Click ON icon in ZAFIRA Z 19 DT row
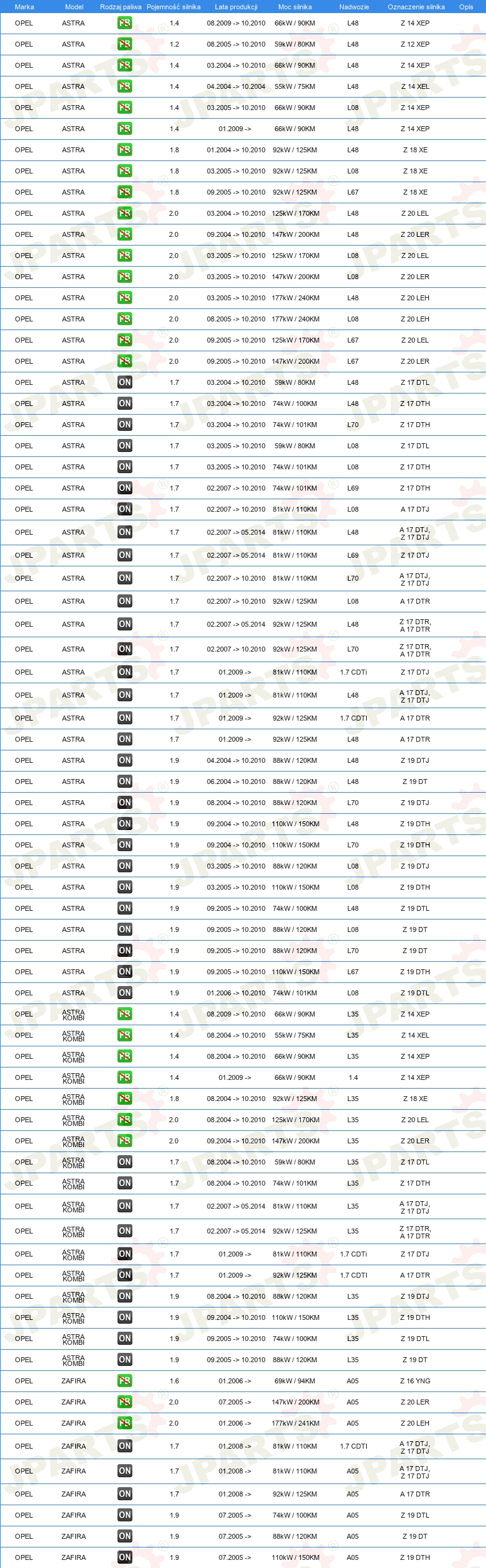The width and height of the screenshot is (486, 1568). click(x=124, y=1536)
